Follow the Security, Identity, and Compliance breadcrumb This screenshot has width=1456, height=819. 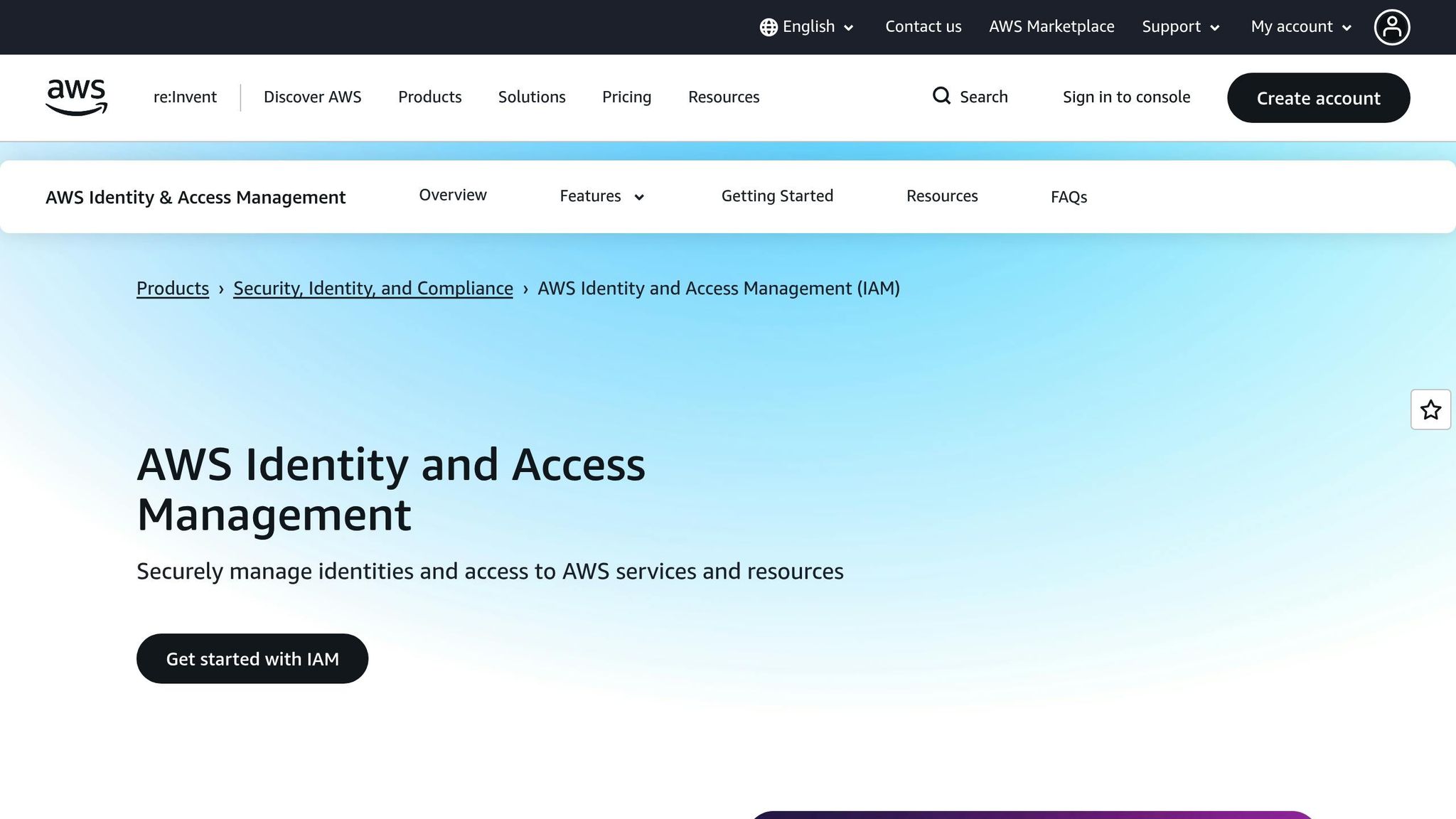(x=373, y=288)
